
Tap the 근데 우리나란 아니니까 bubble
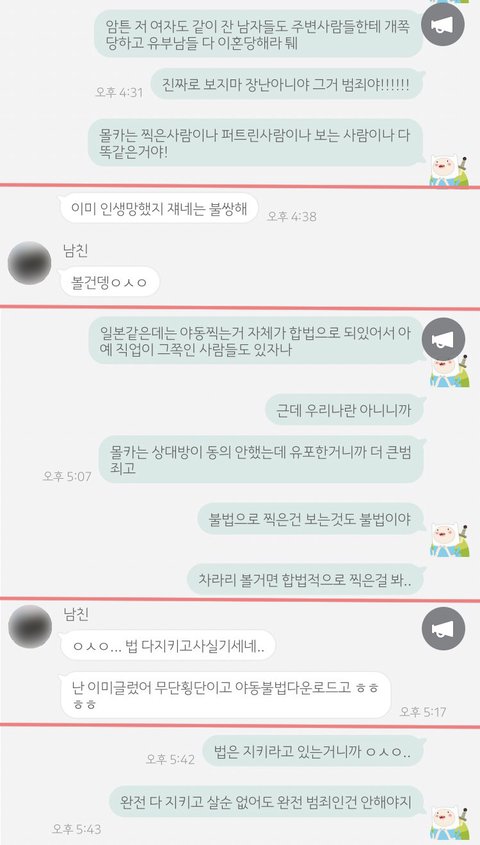pos(345,410)
